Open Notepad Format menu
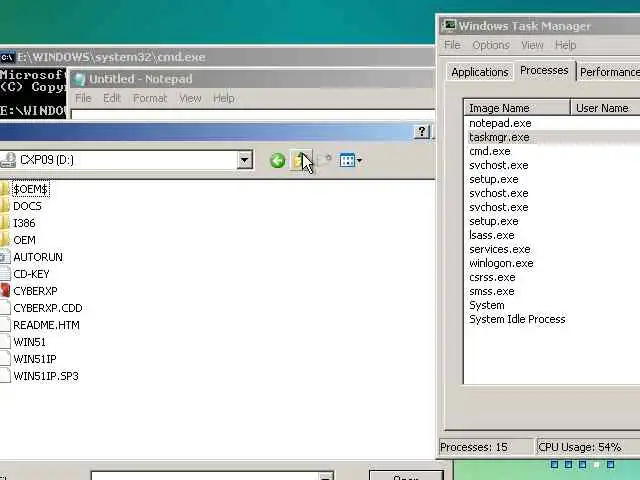This screenshot has height=480, width=640. point(150,98)
